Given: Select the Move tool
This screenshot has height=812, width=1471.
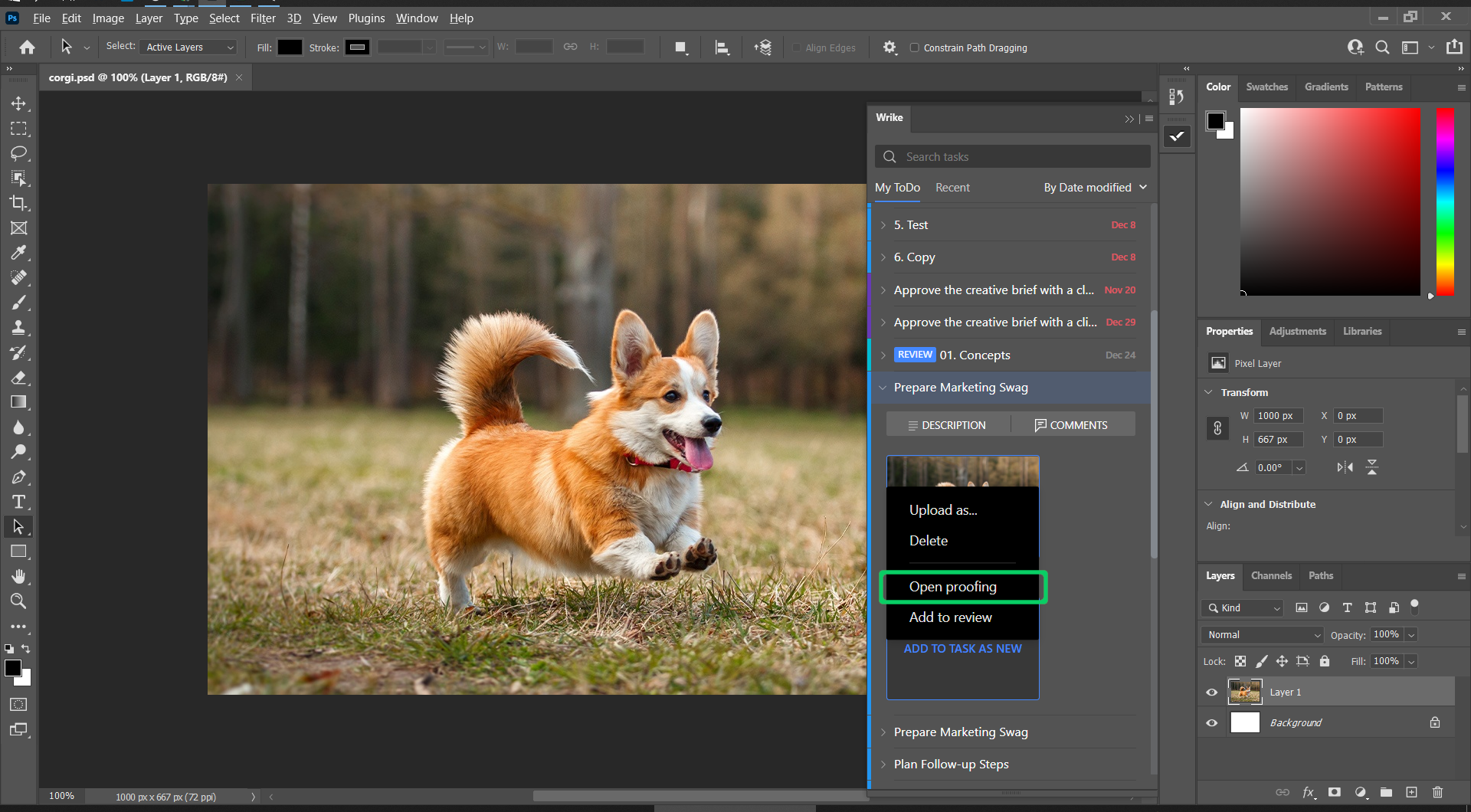Looking at the screenshot, I should (19, 103).
